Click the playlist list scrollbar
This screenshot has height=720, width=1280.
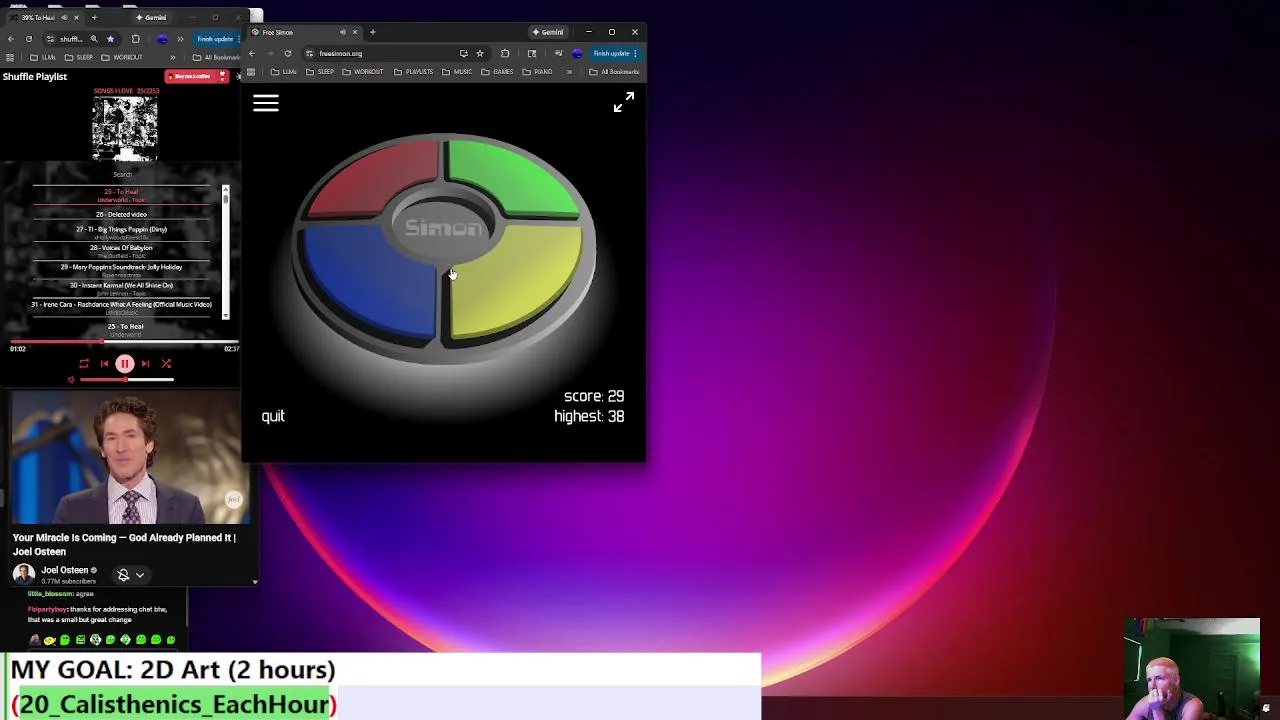pos(225,252)
